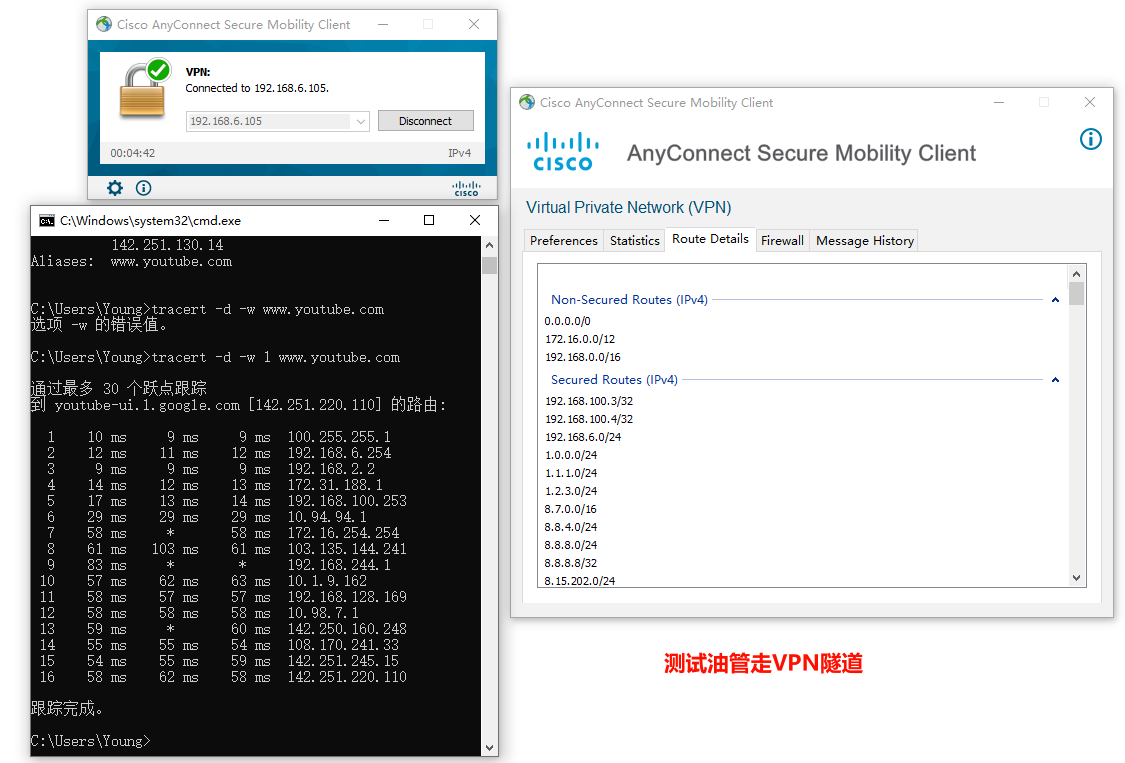
Task: Click the Secured Routes (IPv4) heading
Action: 614,379
